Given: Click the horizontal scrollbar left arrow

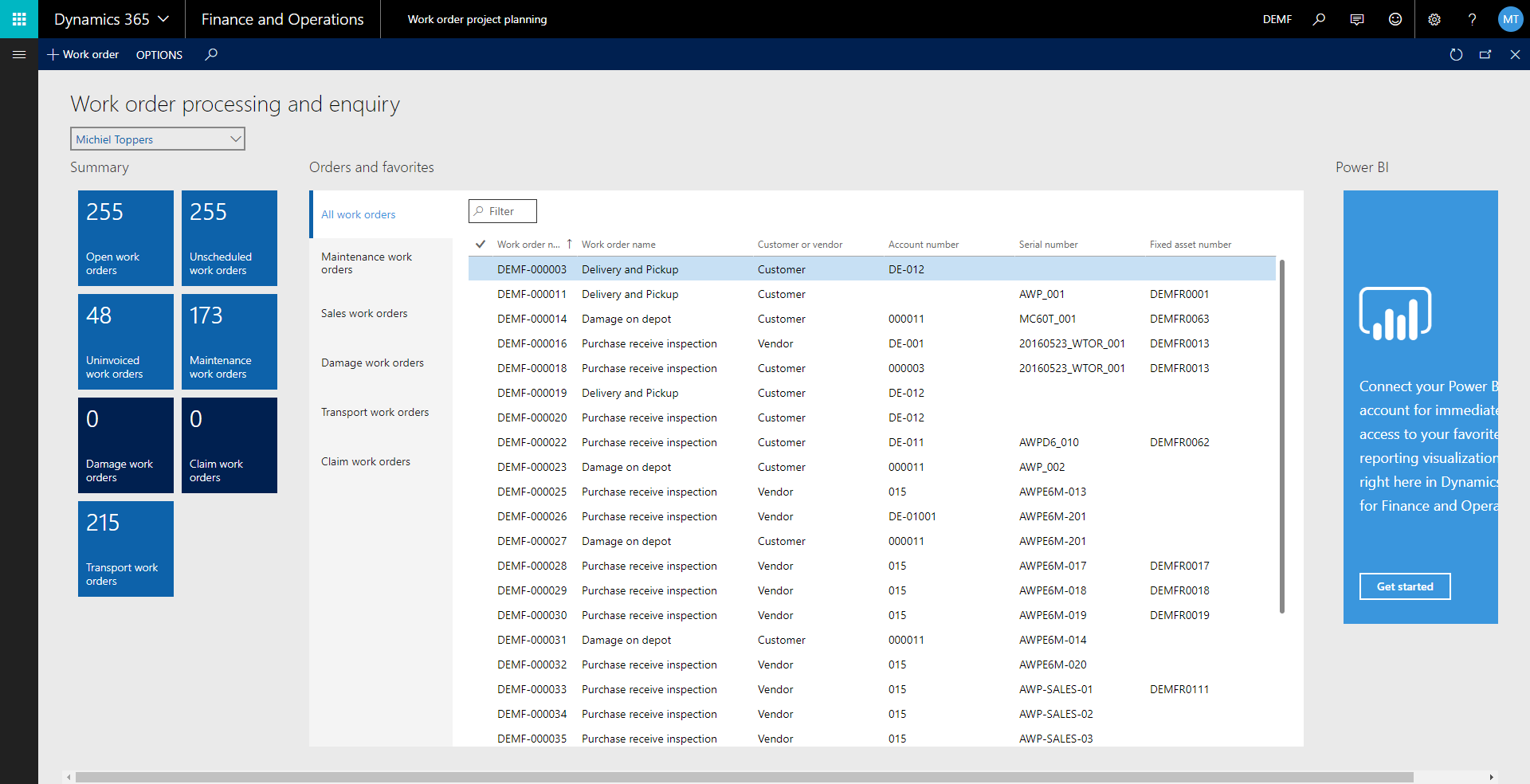Looking at the screenshot, I should 69,777.
